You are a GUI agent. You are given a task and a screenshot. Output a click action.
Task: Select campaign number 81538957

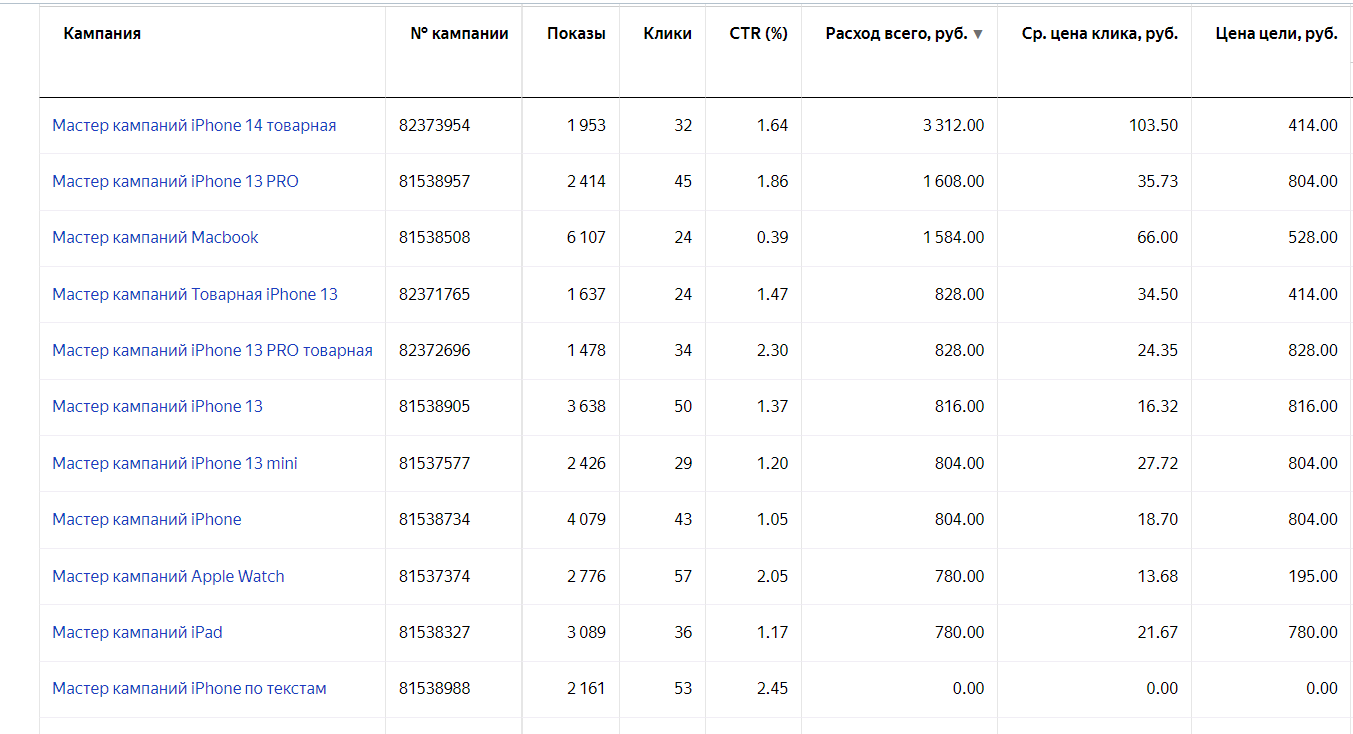point(434,181)
